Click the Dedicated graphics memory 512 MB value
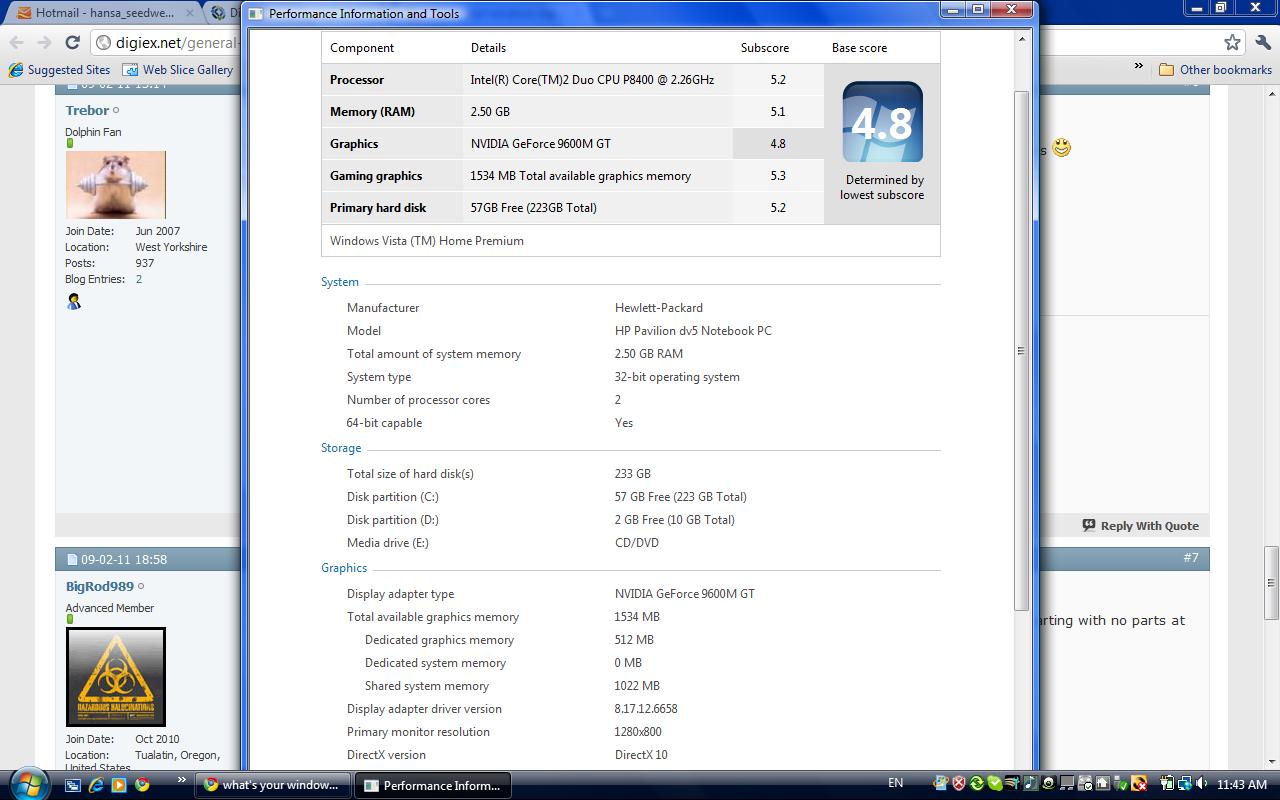The width and height of the screenshot is (1280, 800). tap(634, 640)
